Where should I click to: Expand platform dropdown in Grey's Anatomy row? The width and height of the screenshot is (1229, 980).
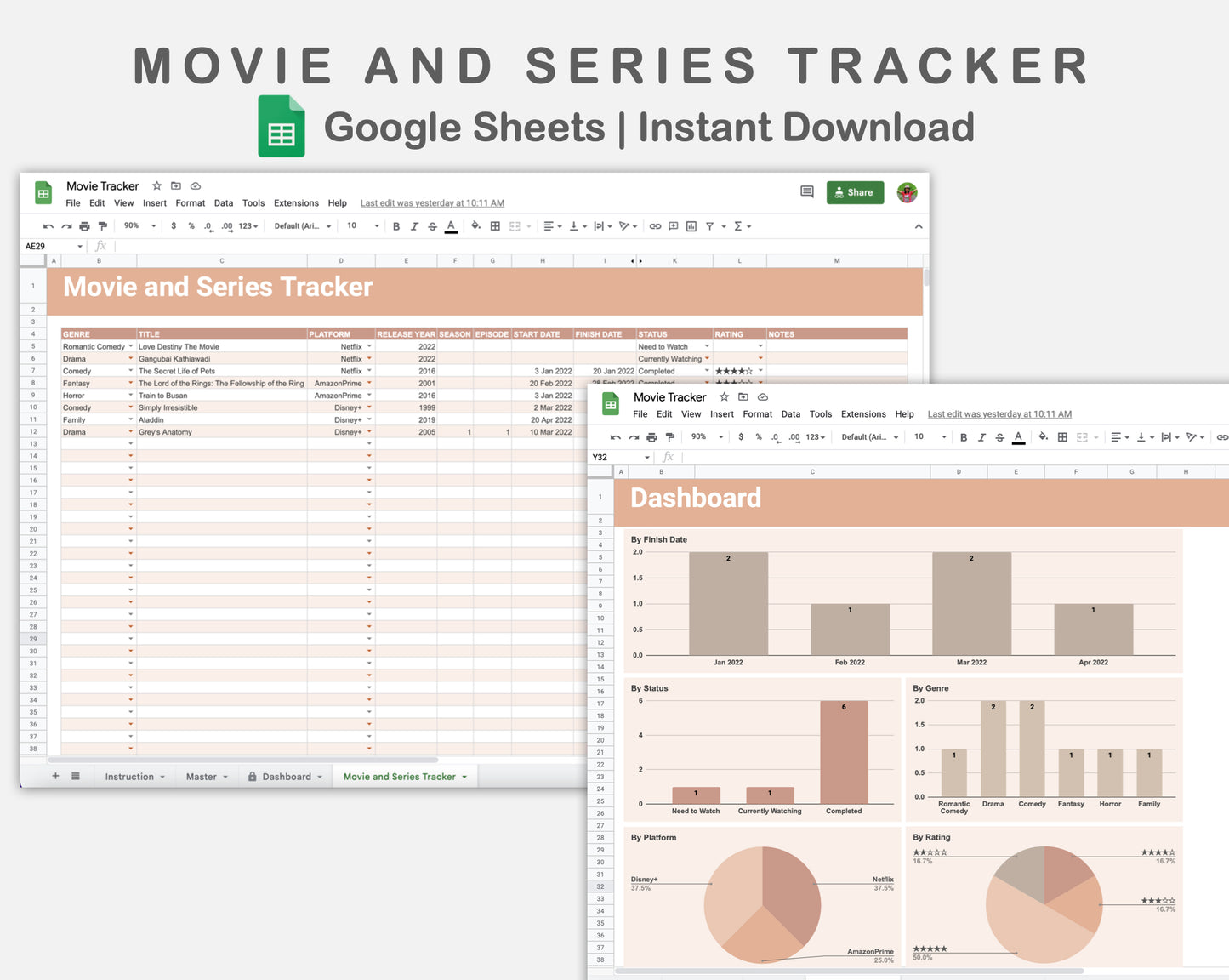point(369,432)
